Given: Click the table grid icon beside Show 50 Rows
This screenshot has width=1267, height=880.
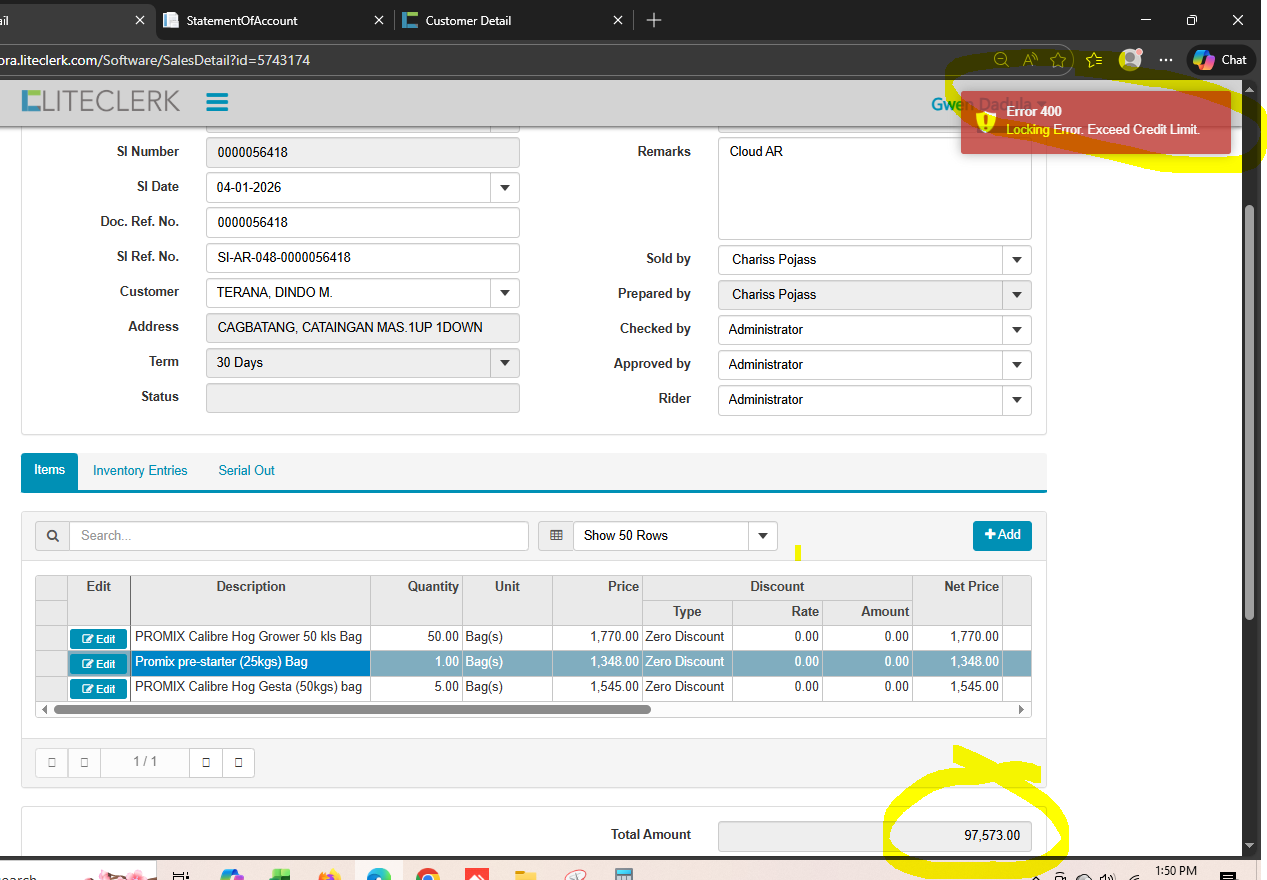Looking at the screenshot, I should [556, 536].
